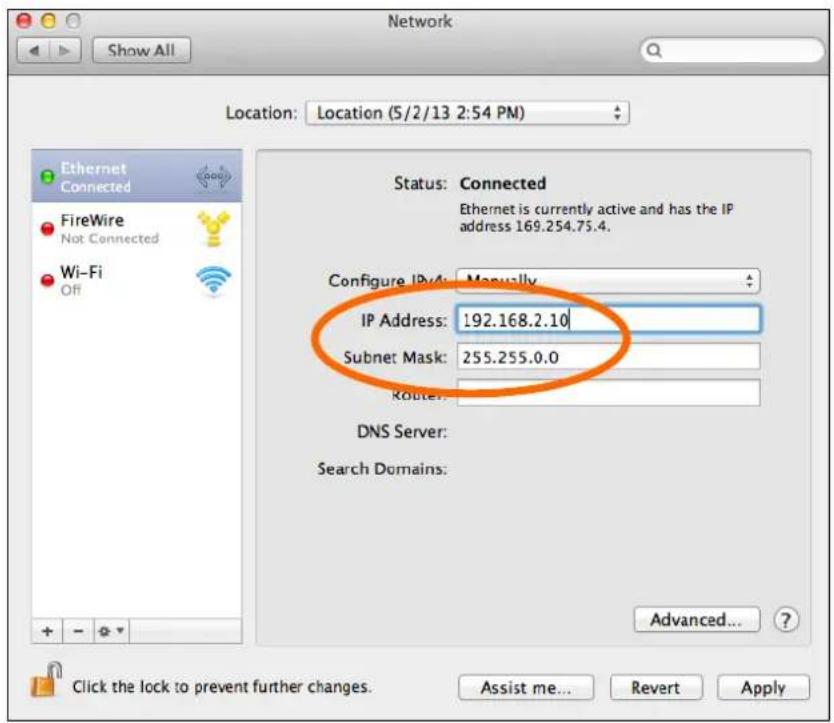The height and width of the screenshot is (723, 834).
Task: Click the Connected status text
Action: (x=503, y=184)
